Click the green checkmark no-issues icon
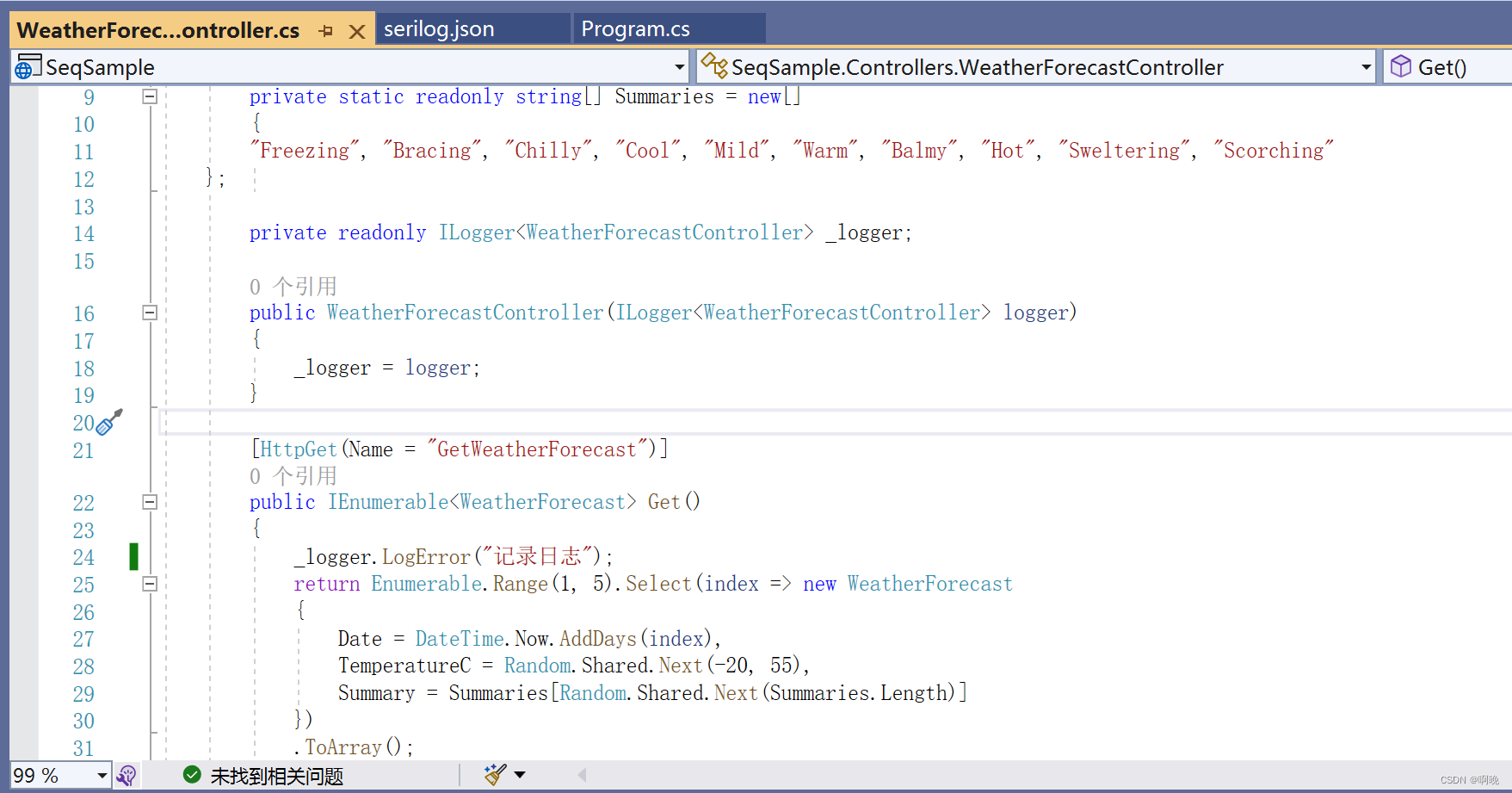 tap(192, 775)
